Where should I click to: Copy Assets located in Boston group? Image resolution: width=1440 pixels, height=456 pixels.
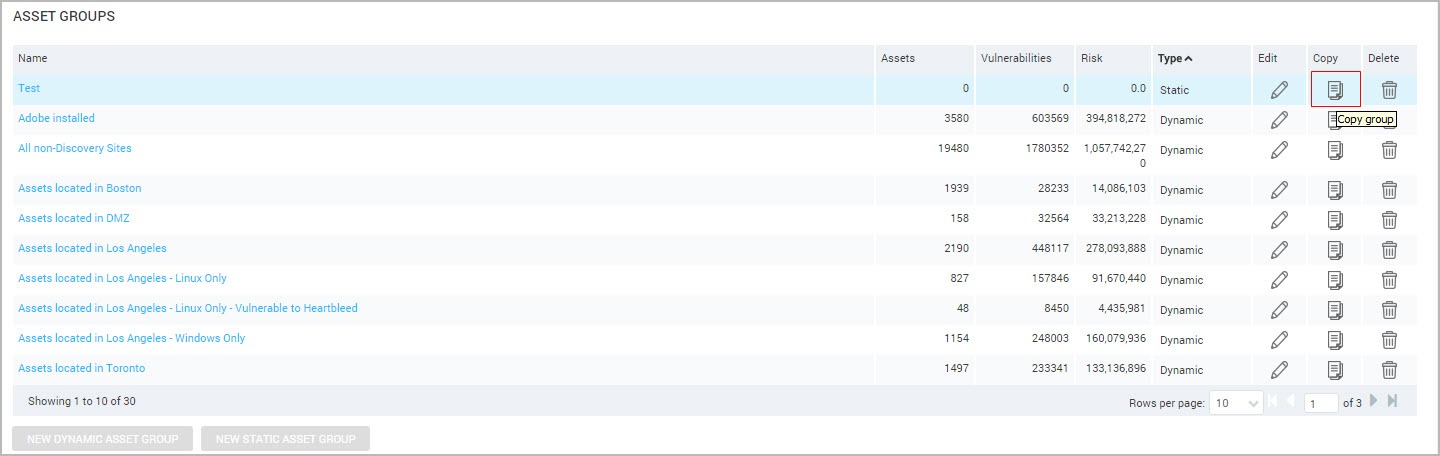(x=1335, y=190)
